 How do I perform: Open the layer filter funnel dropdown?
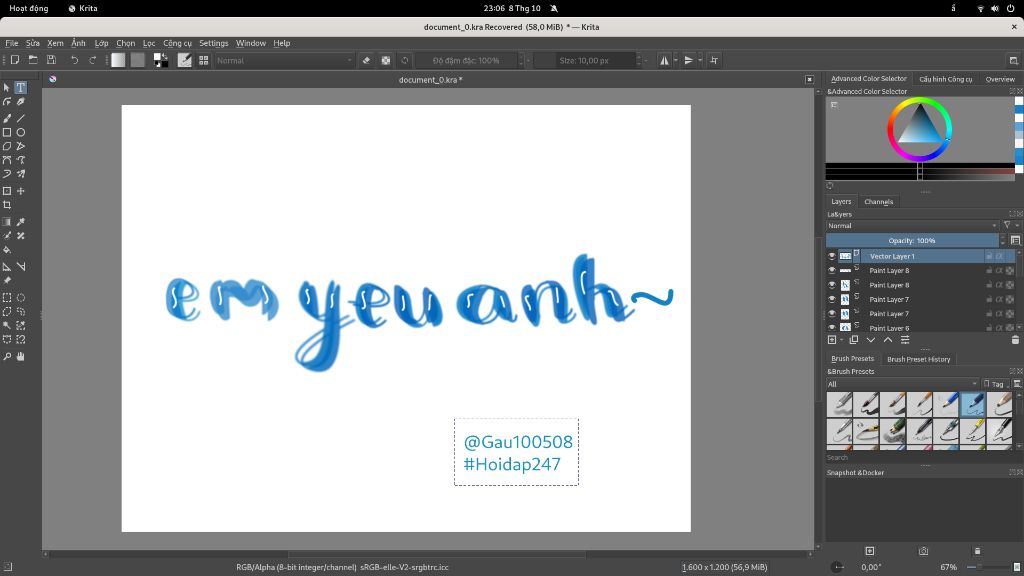tap(1010, 225)
